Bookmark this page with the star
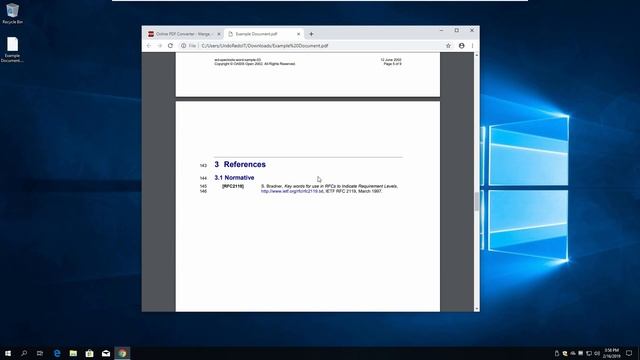 [x=448, y=46]
